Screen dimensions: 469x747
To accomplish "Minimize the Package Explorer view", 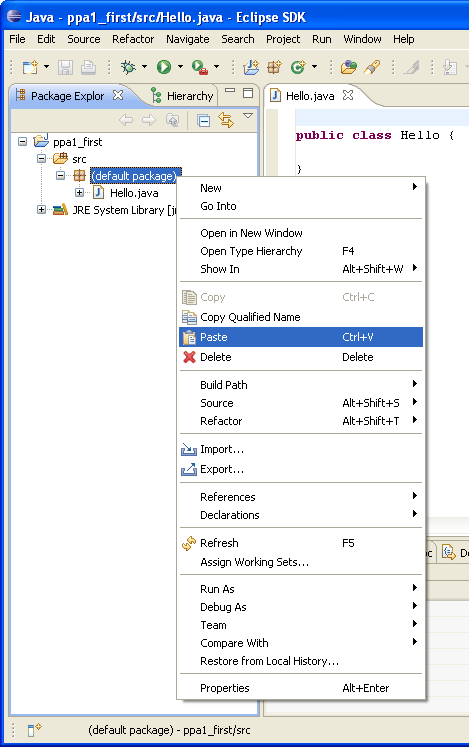I will [x=230, y=90].
